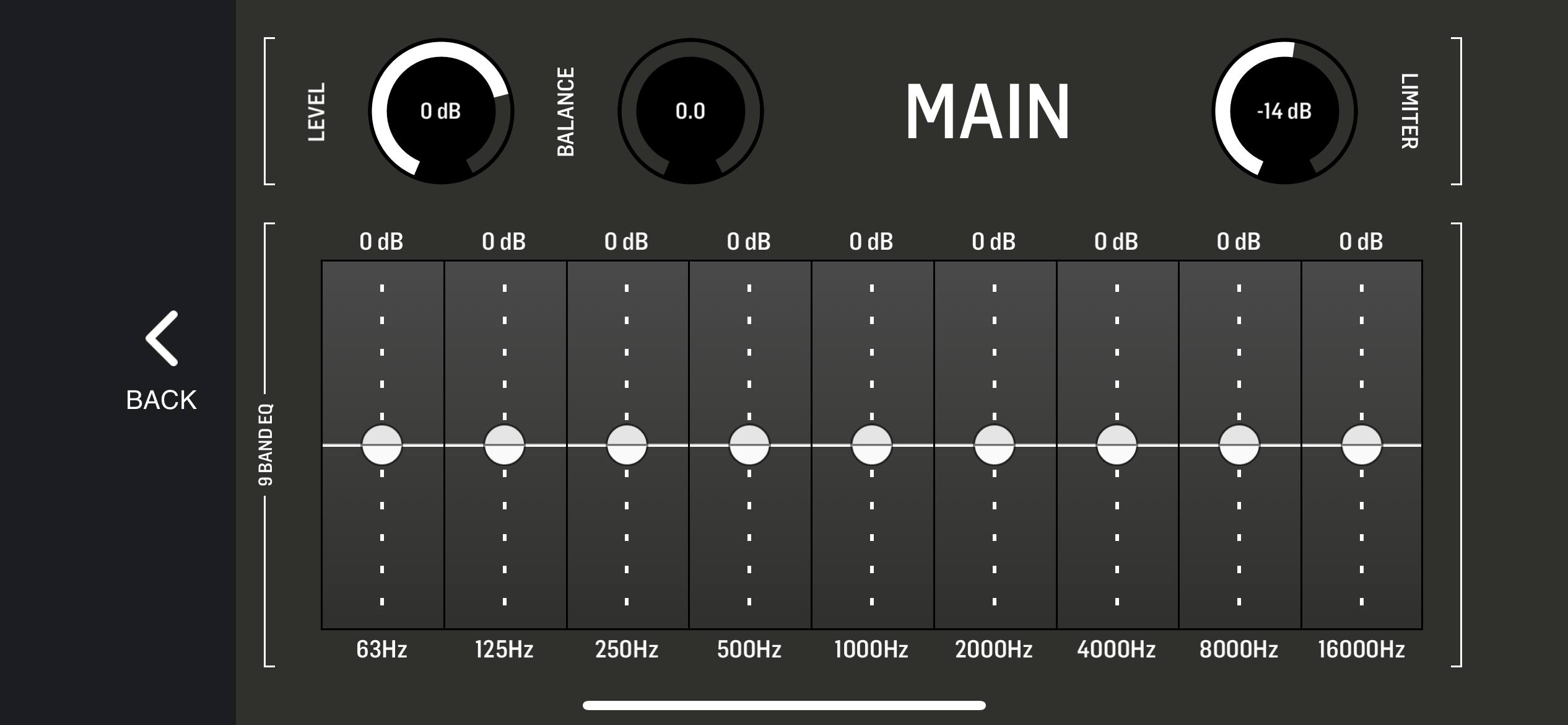Tap the home indicator bar at the bottom
1568x725 pixels.
[784, 705]
